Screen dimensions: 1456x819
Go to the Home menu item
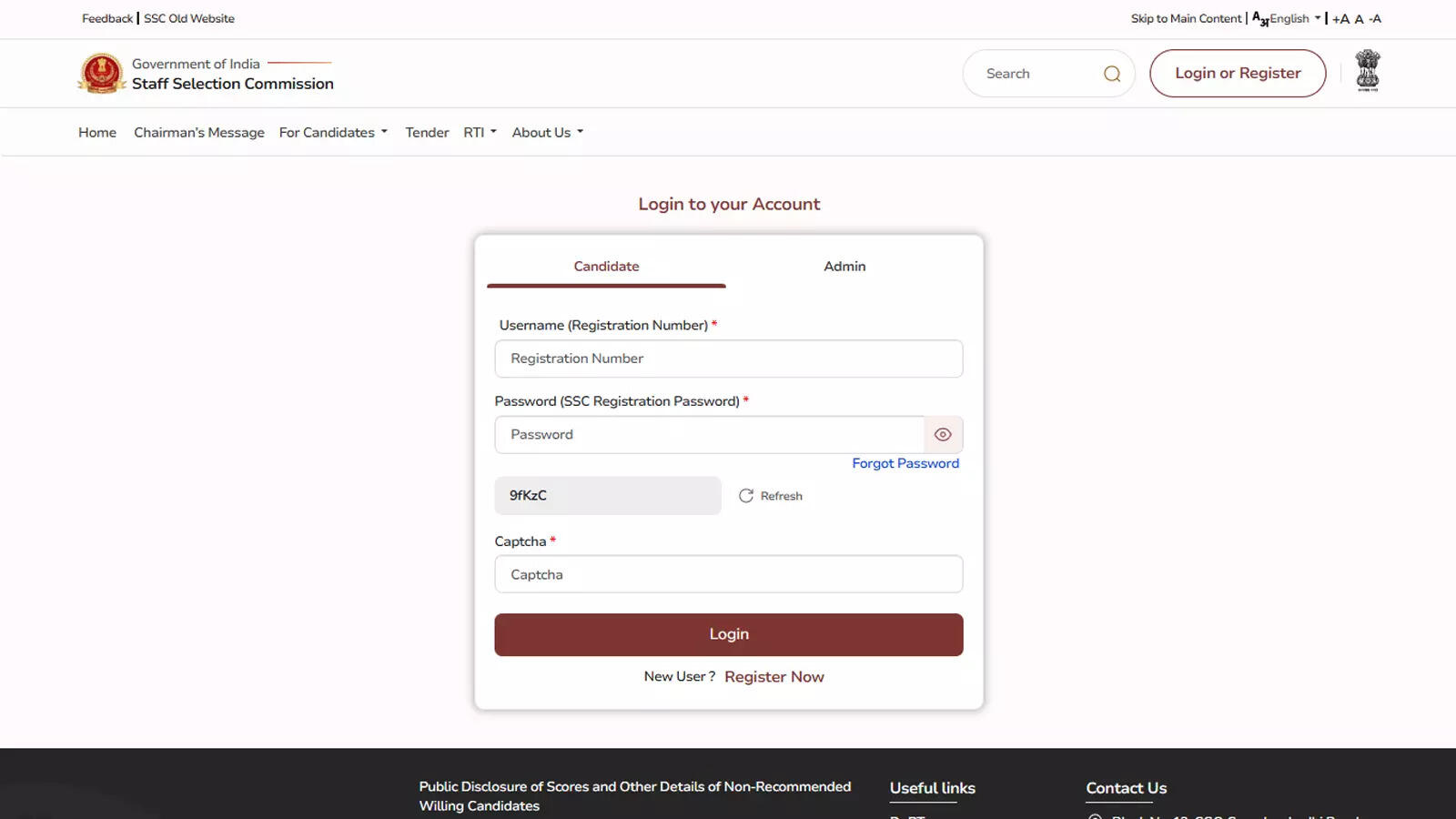[97, 133]
